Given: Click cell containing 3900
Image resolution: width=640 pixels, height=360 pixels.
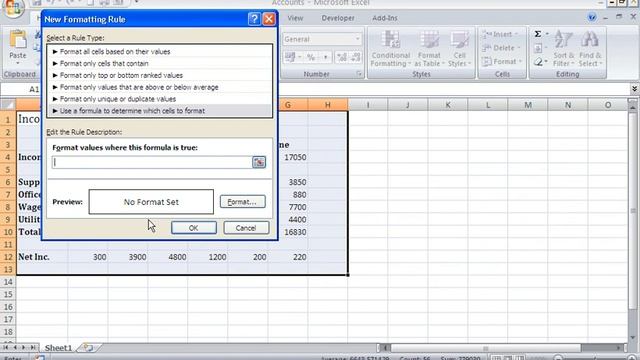Looking at the screenshot, I should tap(128, 257).
